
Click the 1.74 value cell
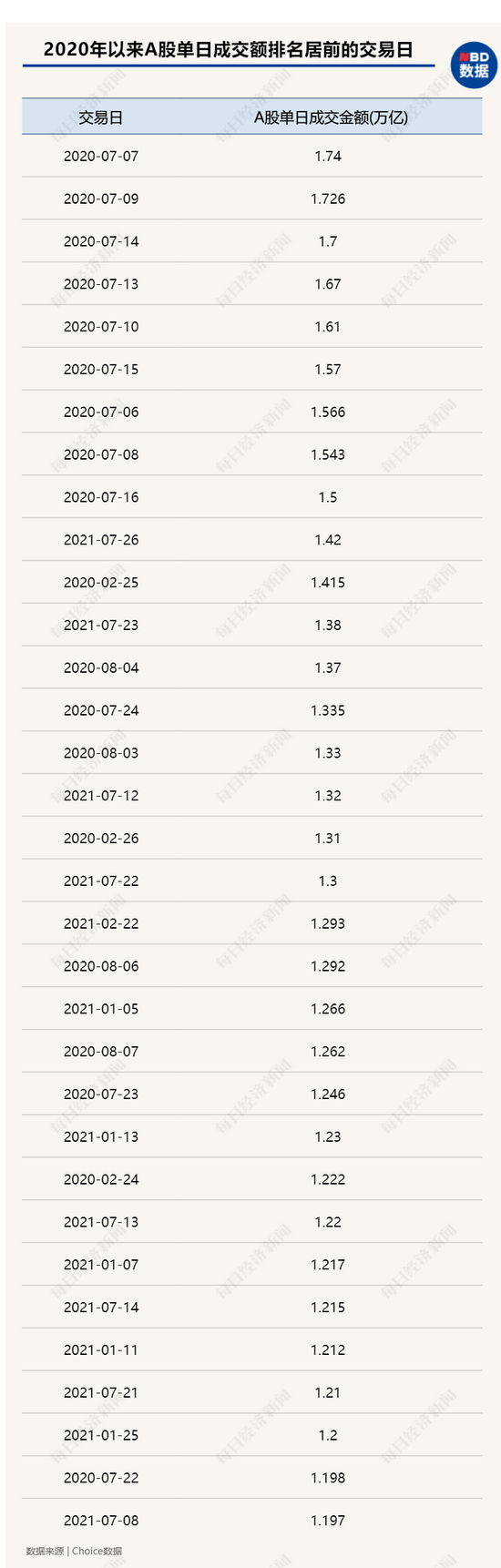pyautogui.click(x=328, y=156)
